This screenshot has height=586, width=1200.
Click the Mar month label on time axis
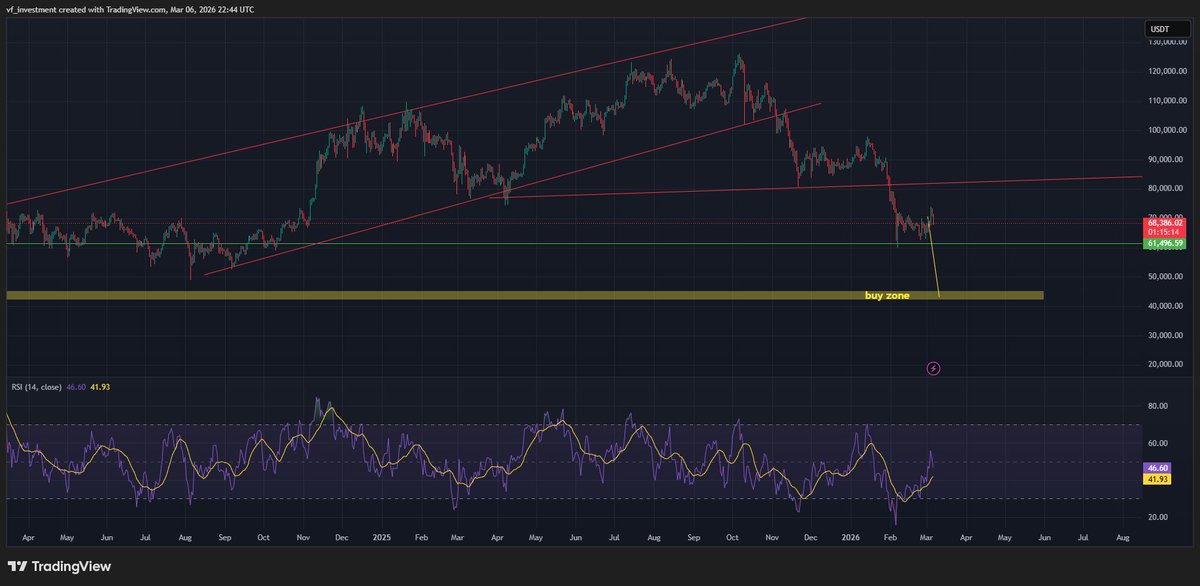[x=925, y=537]
